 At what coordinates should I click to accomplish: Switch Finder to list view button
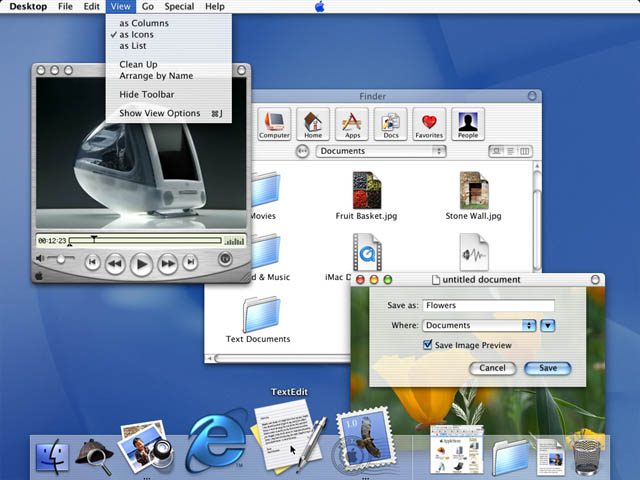click(x=510, y=151)
